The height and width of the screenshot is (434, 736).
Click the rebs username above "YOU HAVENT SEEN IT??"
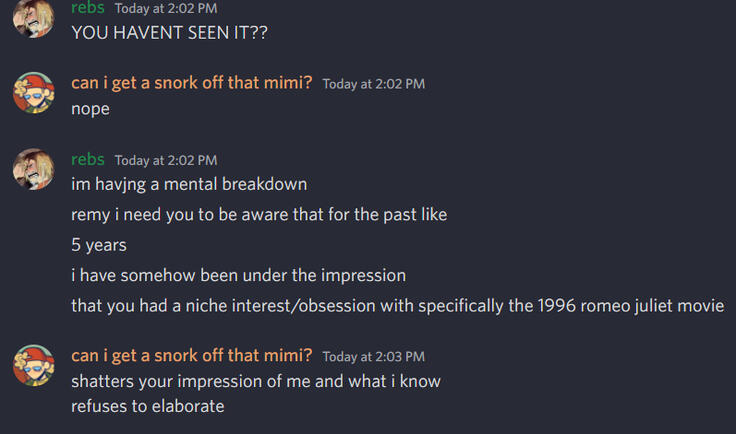[88, 8]
